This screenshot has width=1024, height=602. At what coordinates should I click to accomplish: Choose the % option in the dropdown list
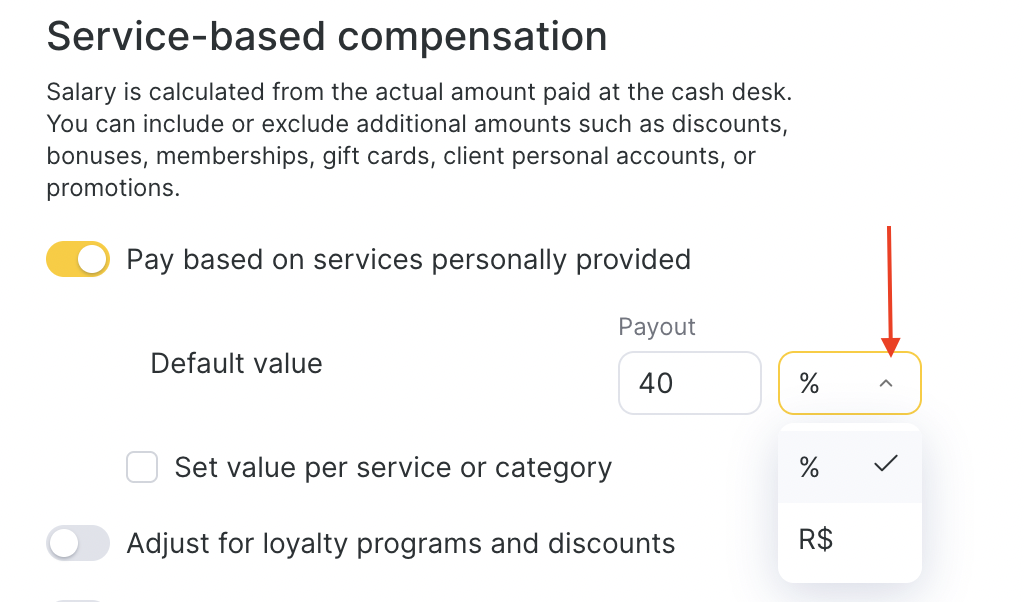click(810, 466)
